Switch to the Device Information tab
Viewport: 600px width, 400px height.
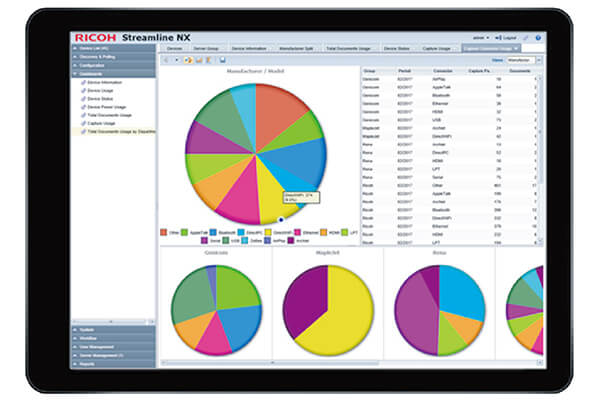pos(249,49)
